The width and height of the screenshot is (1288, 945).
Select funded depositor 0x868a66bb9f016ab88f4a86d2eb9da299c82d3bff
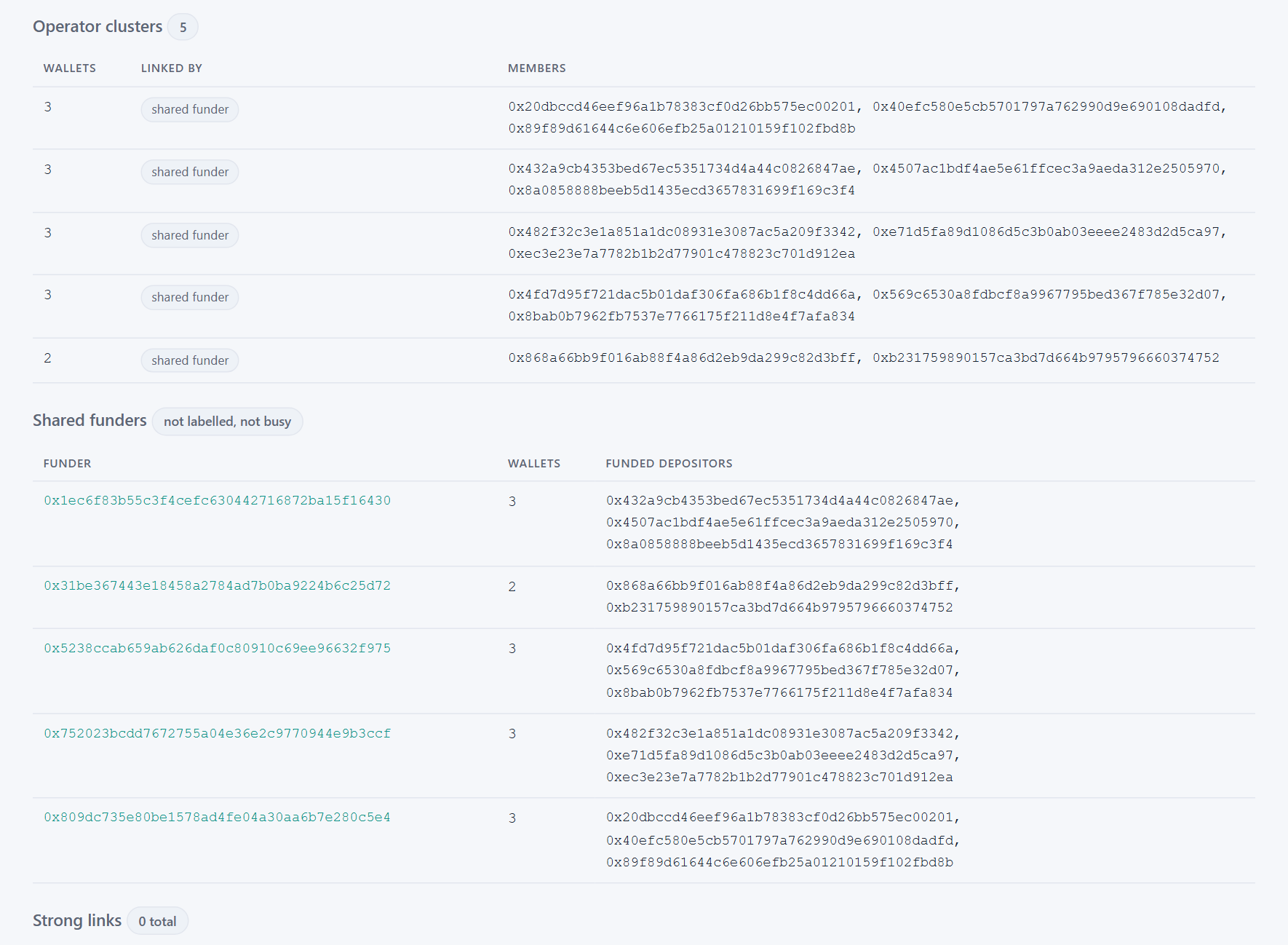pyautogui.click(x=779, y=586)
